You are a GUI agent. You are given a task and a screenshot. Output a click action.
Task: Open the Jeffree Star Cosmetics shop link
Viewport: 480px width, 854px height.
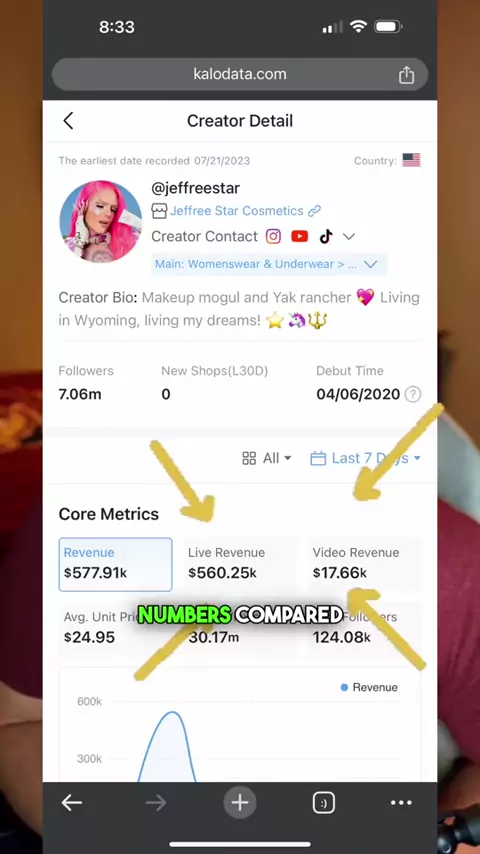tap(236, 211)
